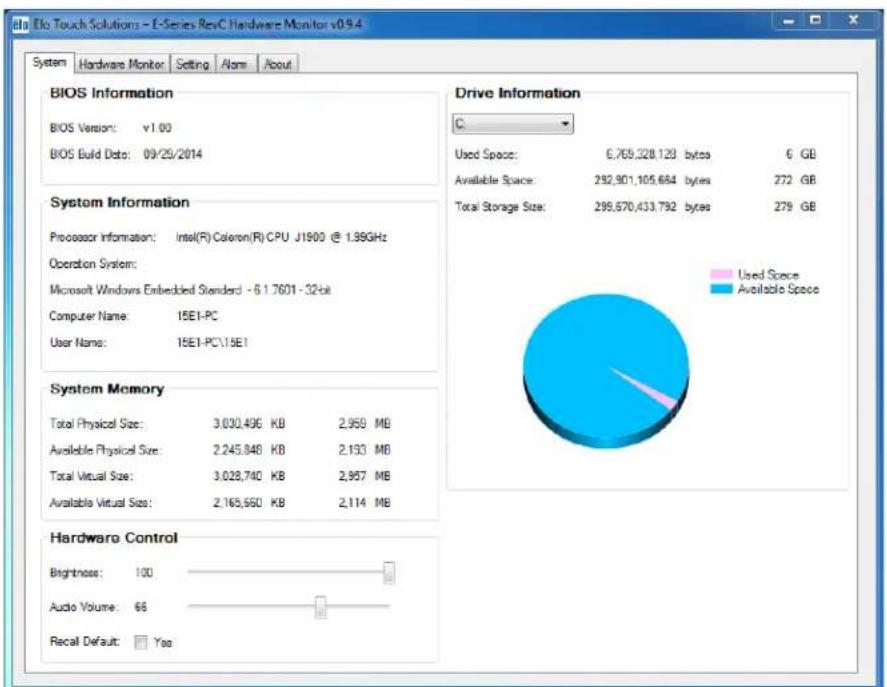Click the Elo app icon in title bar
This screenshot has height=687, width=887.
click(x=21, y=25)
